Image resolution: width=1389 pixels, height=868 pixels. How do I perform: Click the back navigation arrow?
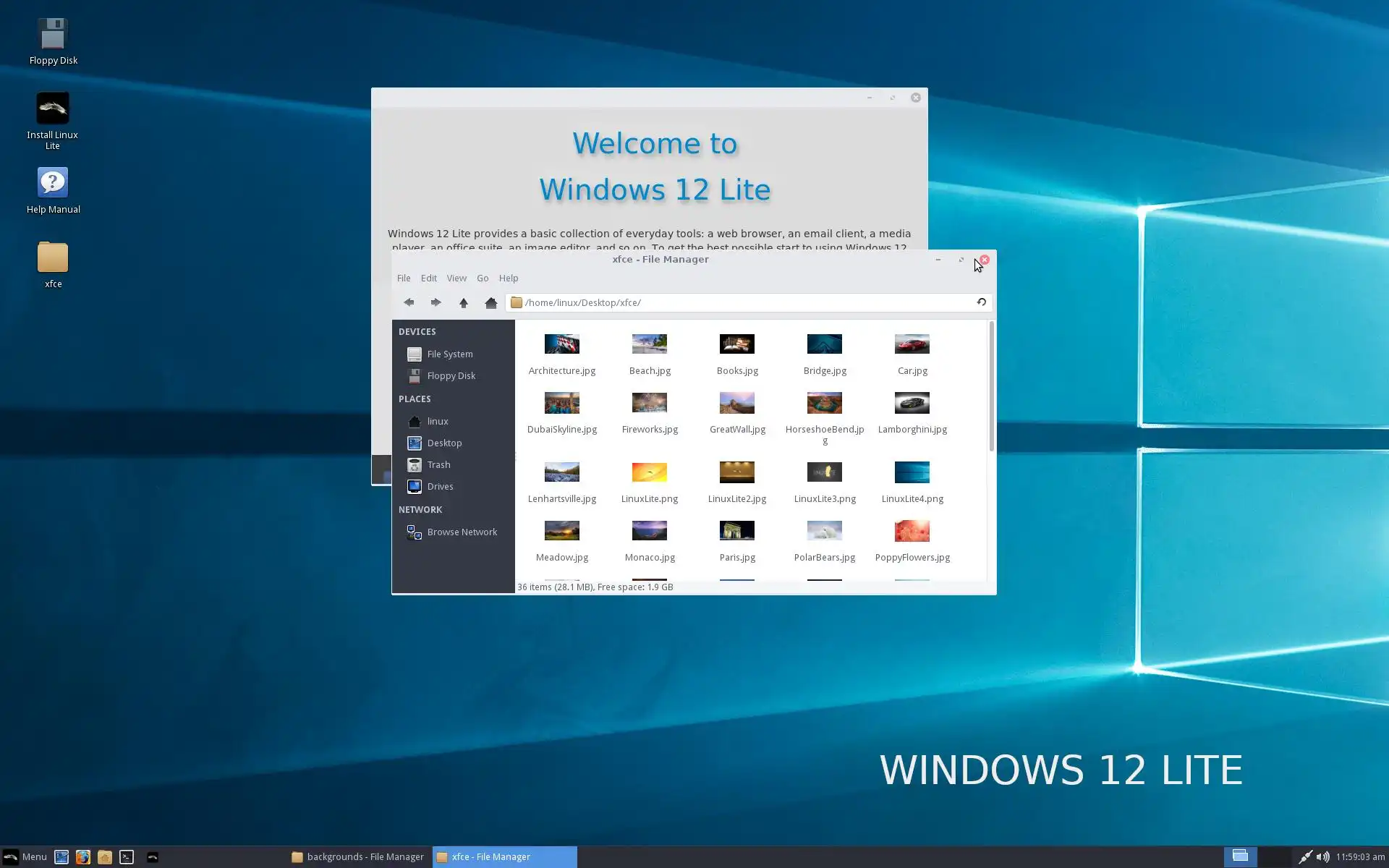tap(409, 302)
